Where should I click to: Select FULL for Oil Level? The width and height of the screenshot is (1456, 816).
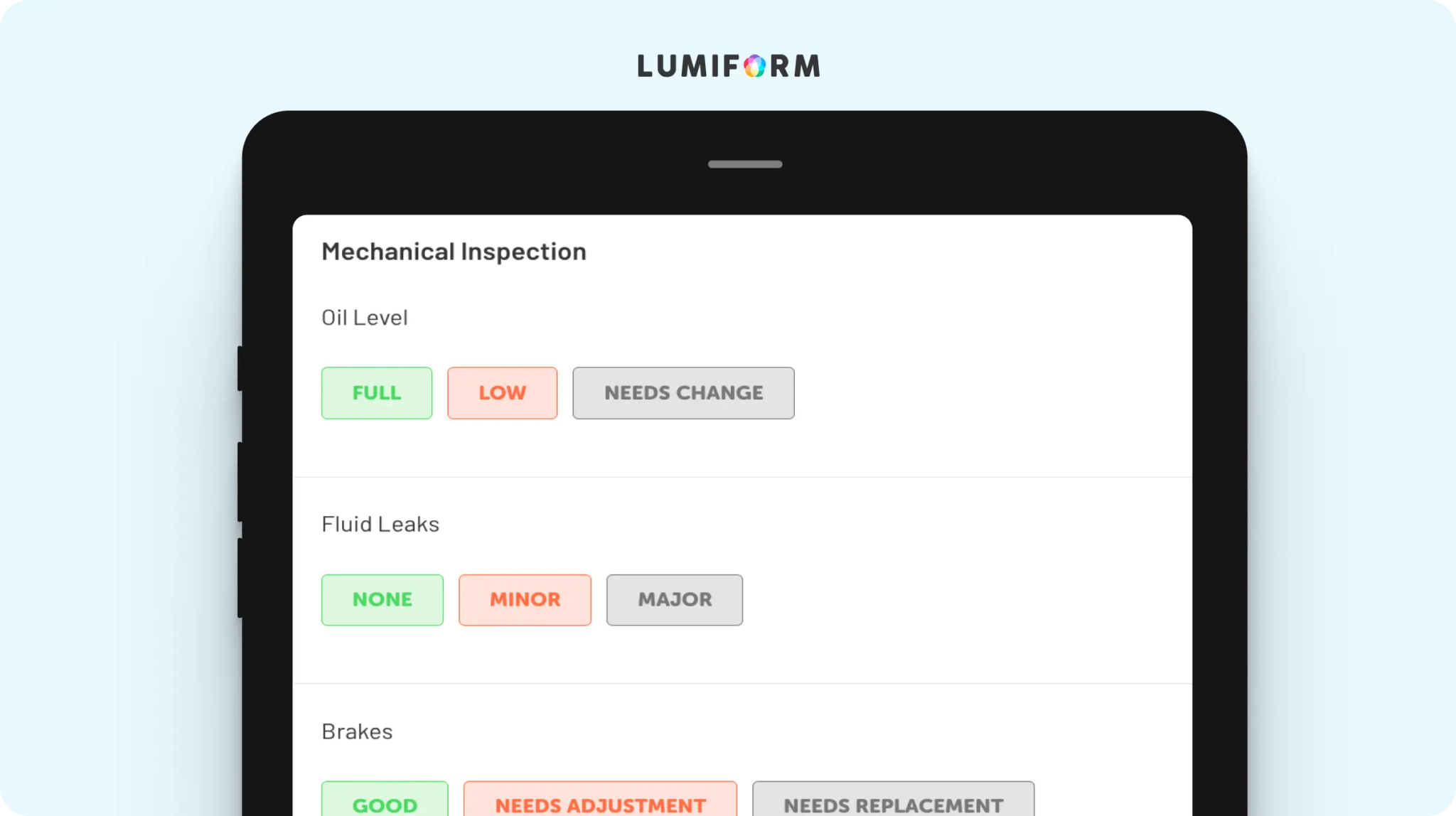tap(377, 393)
